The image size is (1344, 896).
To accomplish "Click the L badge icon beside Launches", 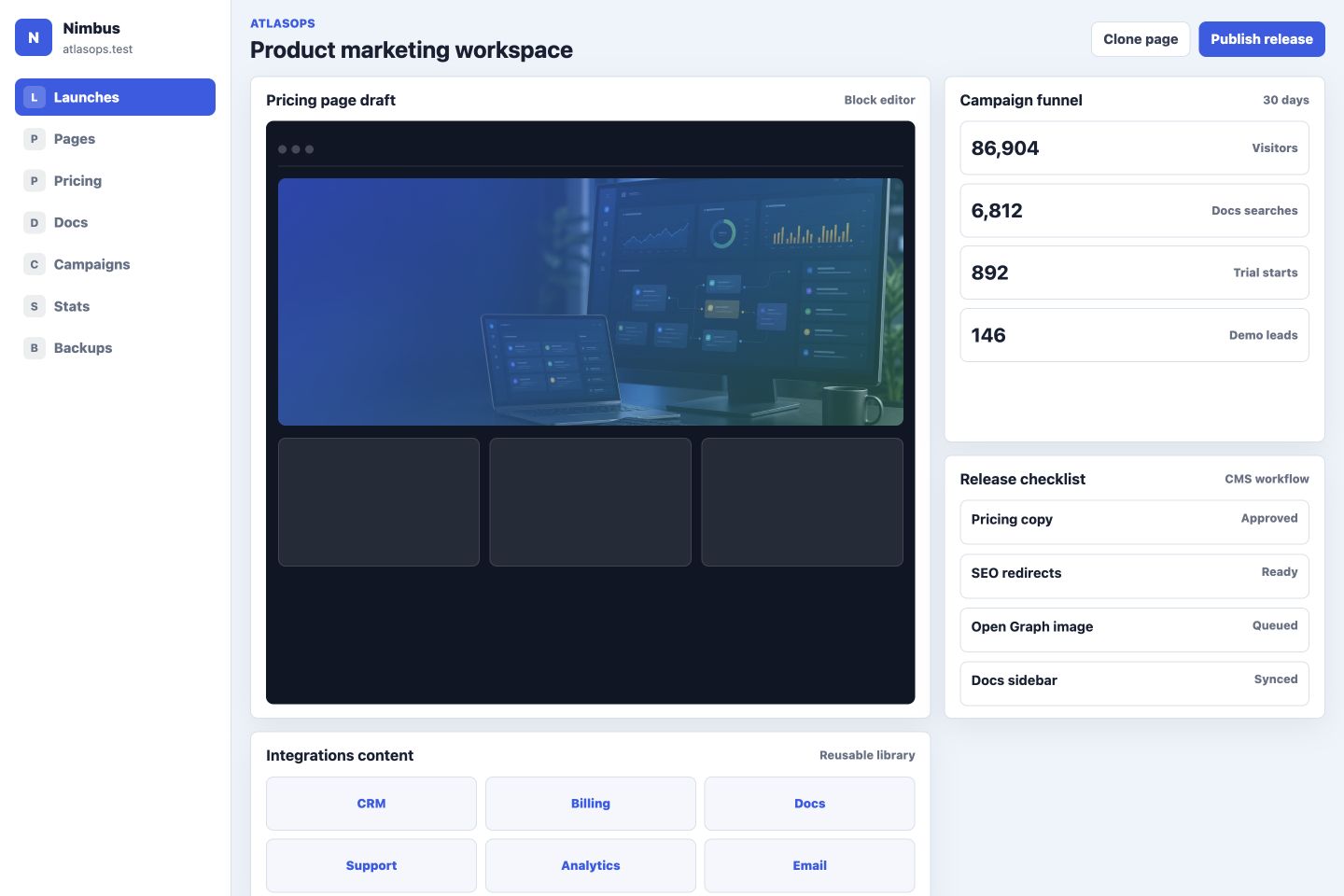I will click(x=35, y=97).
